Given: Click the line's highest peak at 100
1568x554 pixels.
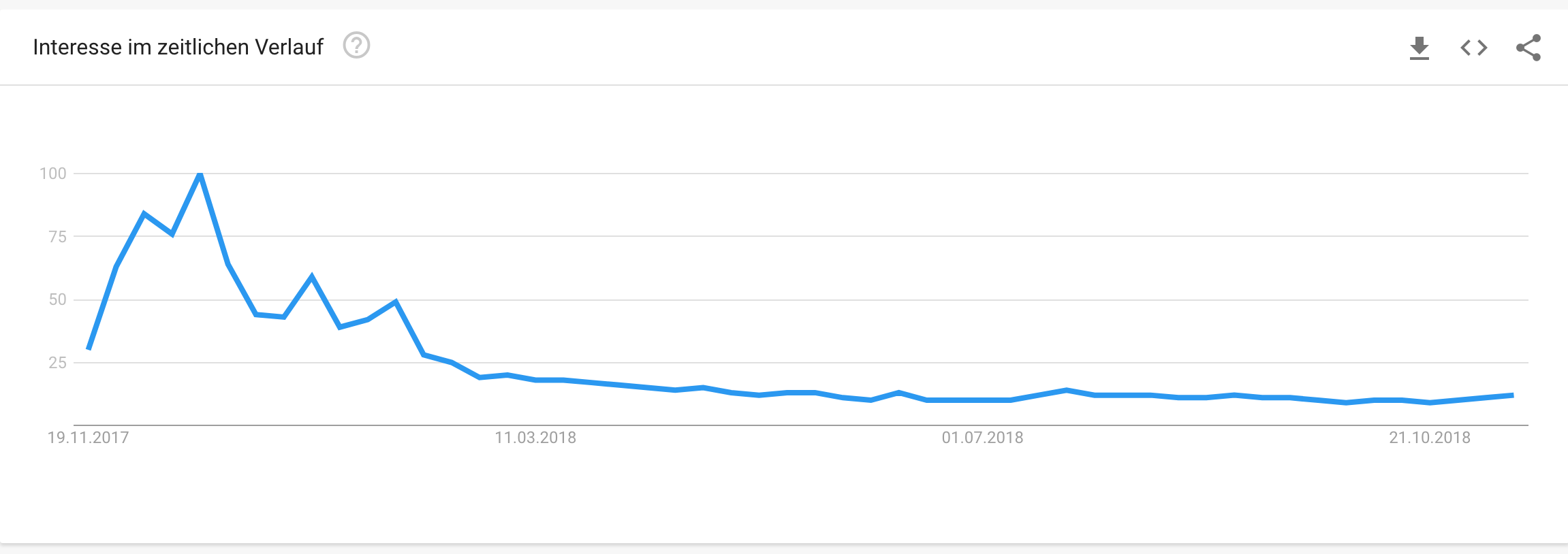Looking at the screenshot, I should point(200,174).
